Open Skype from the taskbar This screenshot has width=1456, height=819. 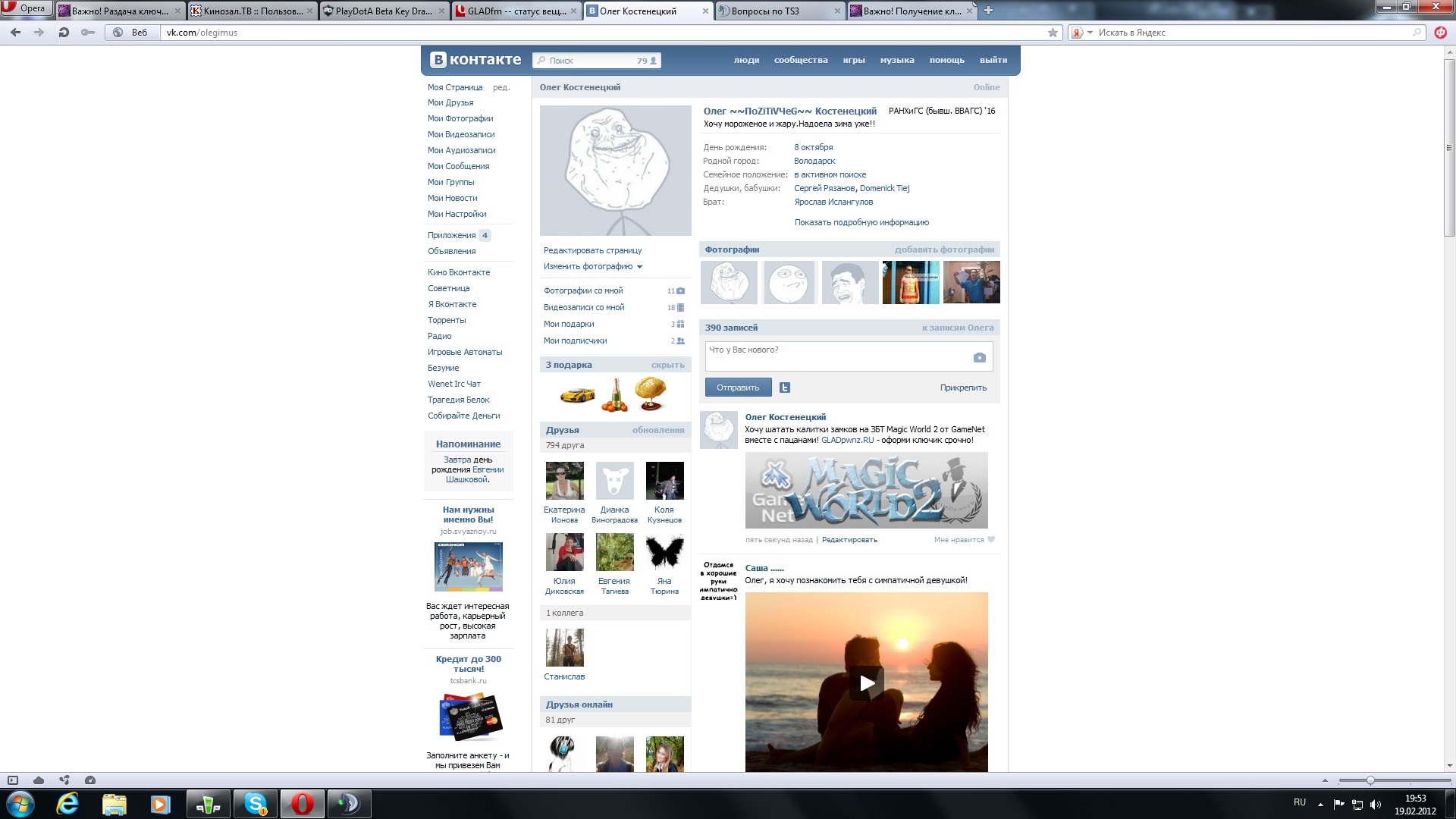[256, 804]
